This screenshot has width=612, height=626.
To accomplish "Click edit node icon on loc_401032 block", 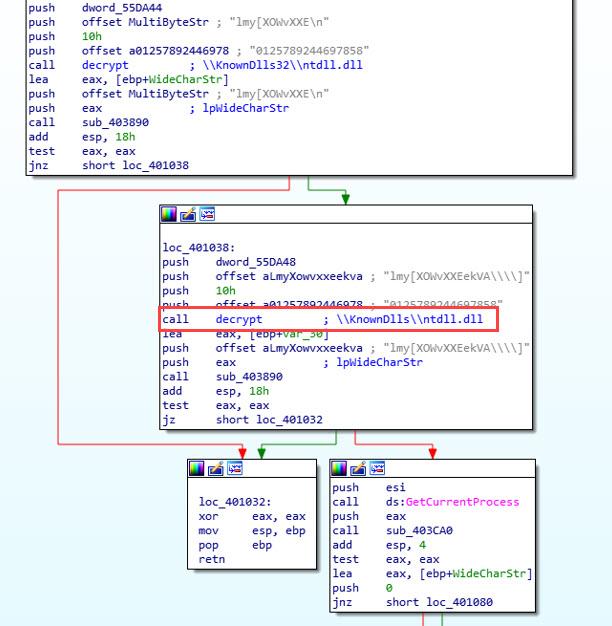I will [x=216, y=468].
